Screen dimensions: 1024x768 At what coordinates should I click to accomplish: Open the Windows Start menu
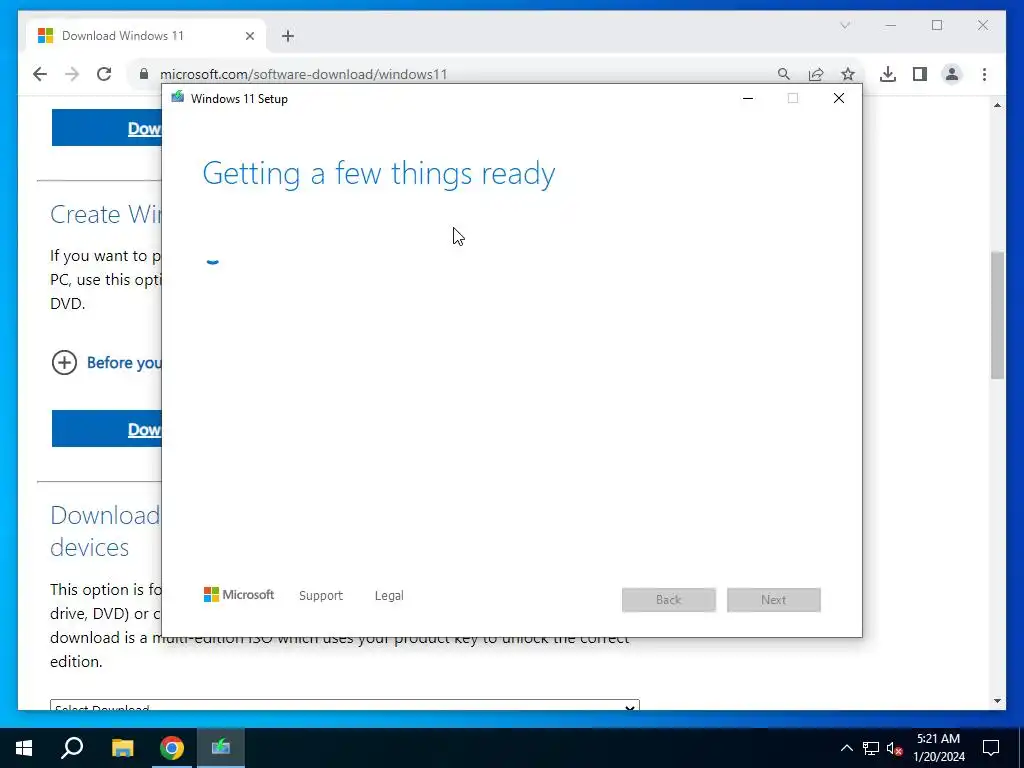tap(24, 748)
